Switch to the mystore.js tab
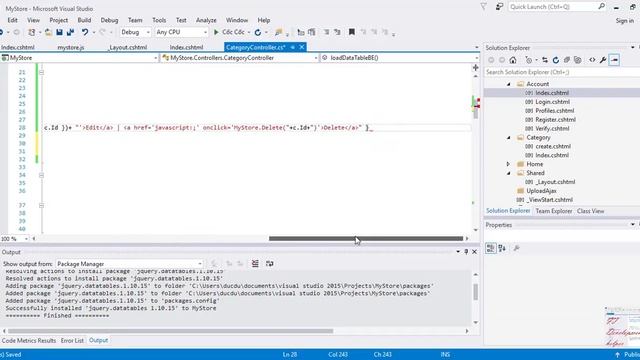 tap(71, 47)
